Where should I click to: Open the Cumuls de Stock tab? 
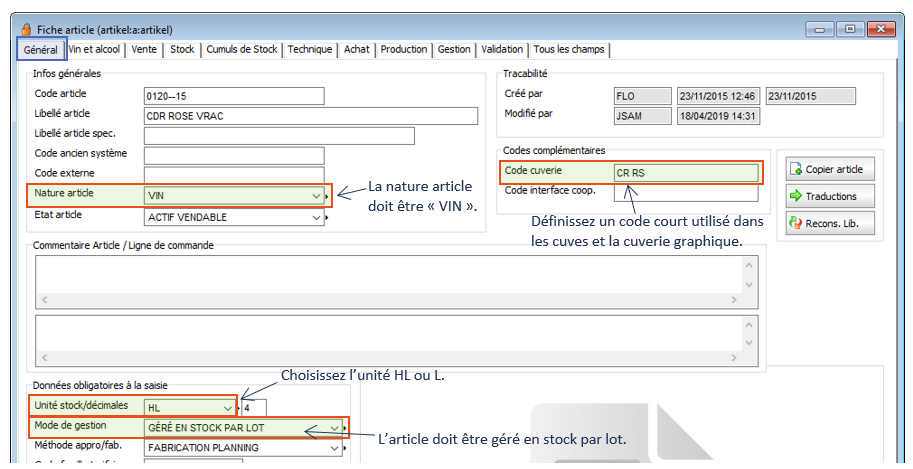(242, 49)
